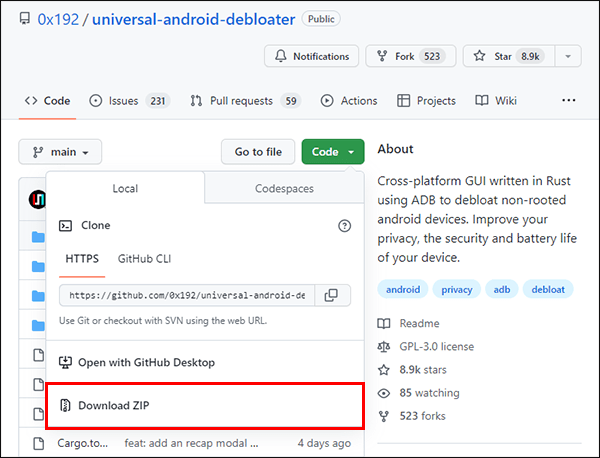
Task: Click the Pull requests count badge 59
Action: tap(291, 101)
